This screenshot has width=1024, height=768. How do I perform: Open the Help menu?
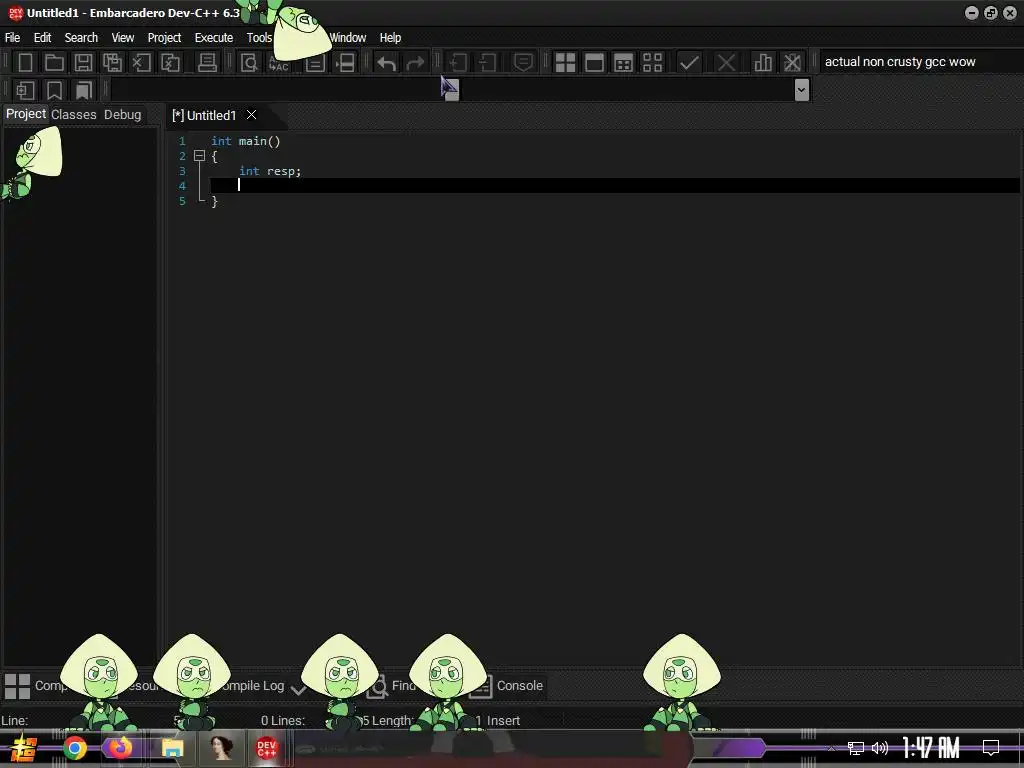coord(390,37)
